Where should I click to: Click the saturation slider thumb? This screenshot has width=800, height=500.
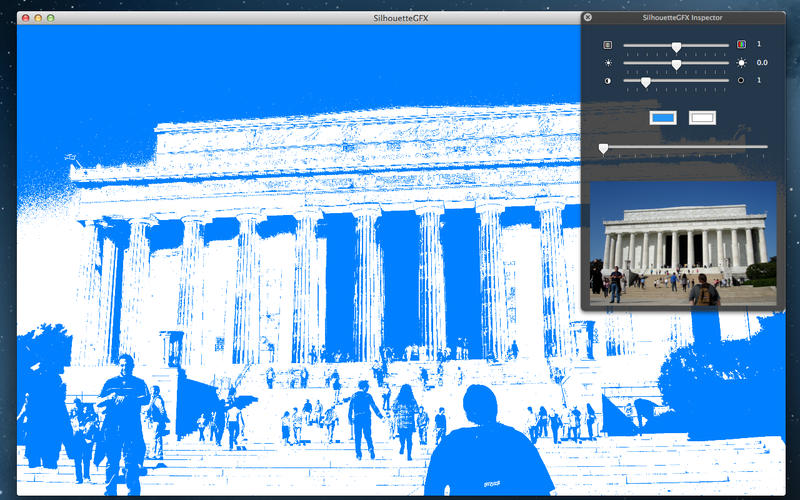(x=676, y=46)
